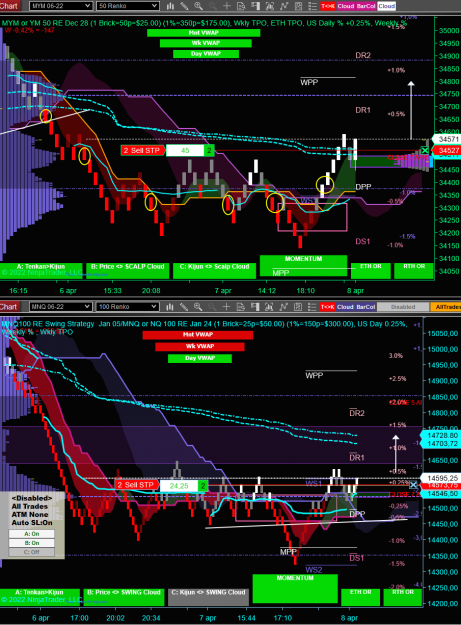Select Chart tab of top window
461x625 pixels.
(9, 6)
